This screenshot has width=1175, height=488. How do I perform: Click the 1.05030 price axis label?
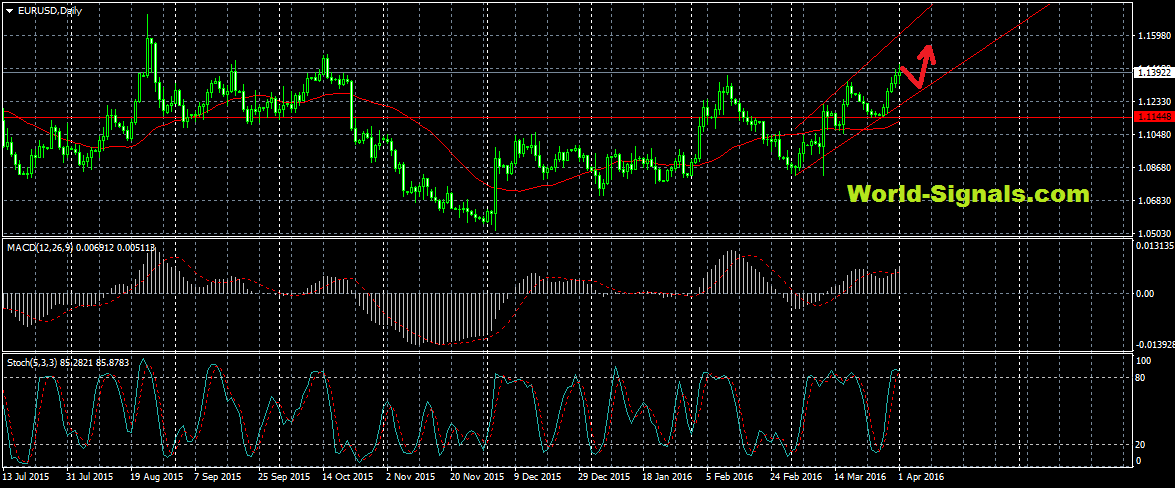click(x=1154, y=233)
